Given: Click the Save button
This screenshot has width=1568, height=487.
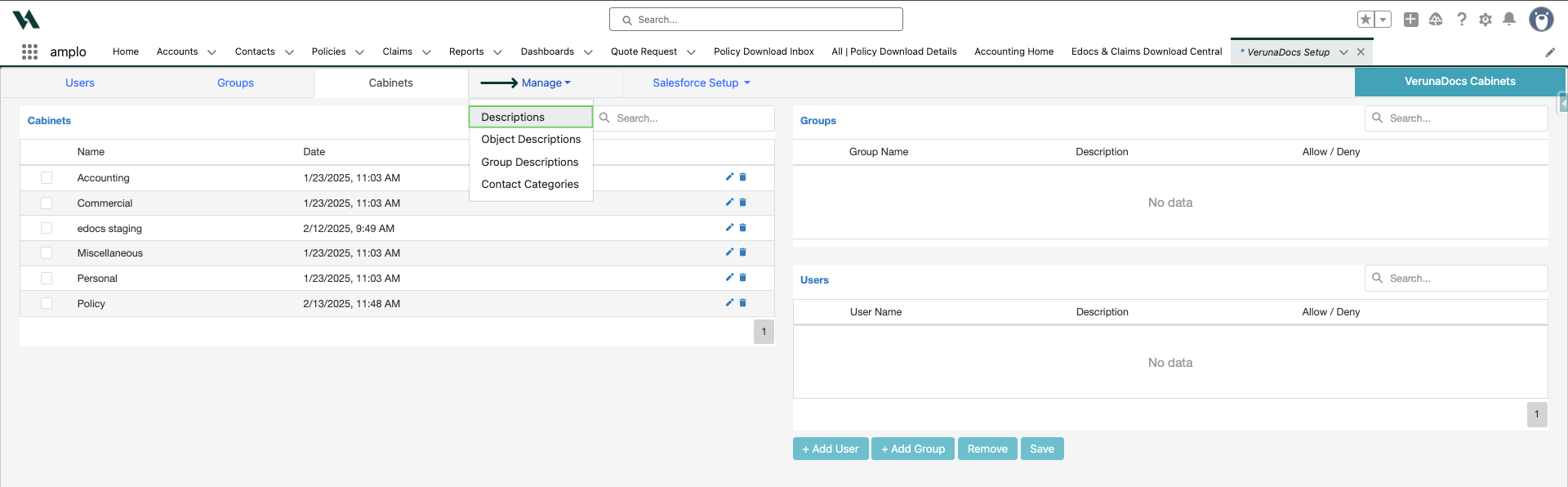Looking at the screenshot, I should [x=1042, y=449].
